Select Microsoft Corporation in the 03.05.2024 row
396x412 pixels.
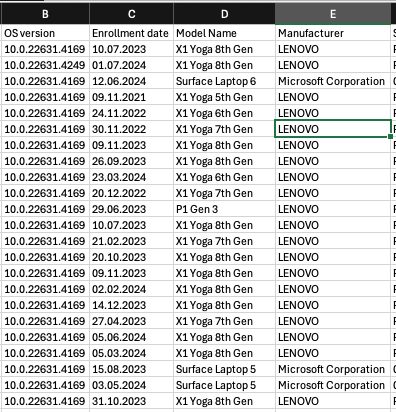click(x=333, y=385)
